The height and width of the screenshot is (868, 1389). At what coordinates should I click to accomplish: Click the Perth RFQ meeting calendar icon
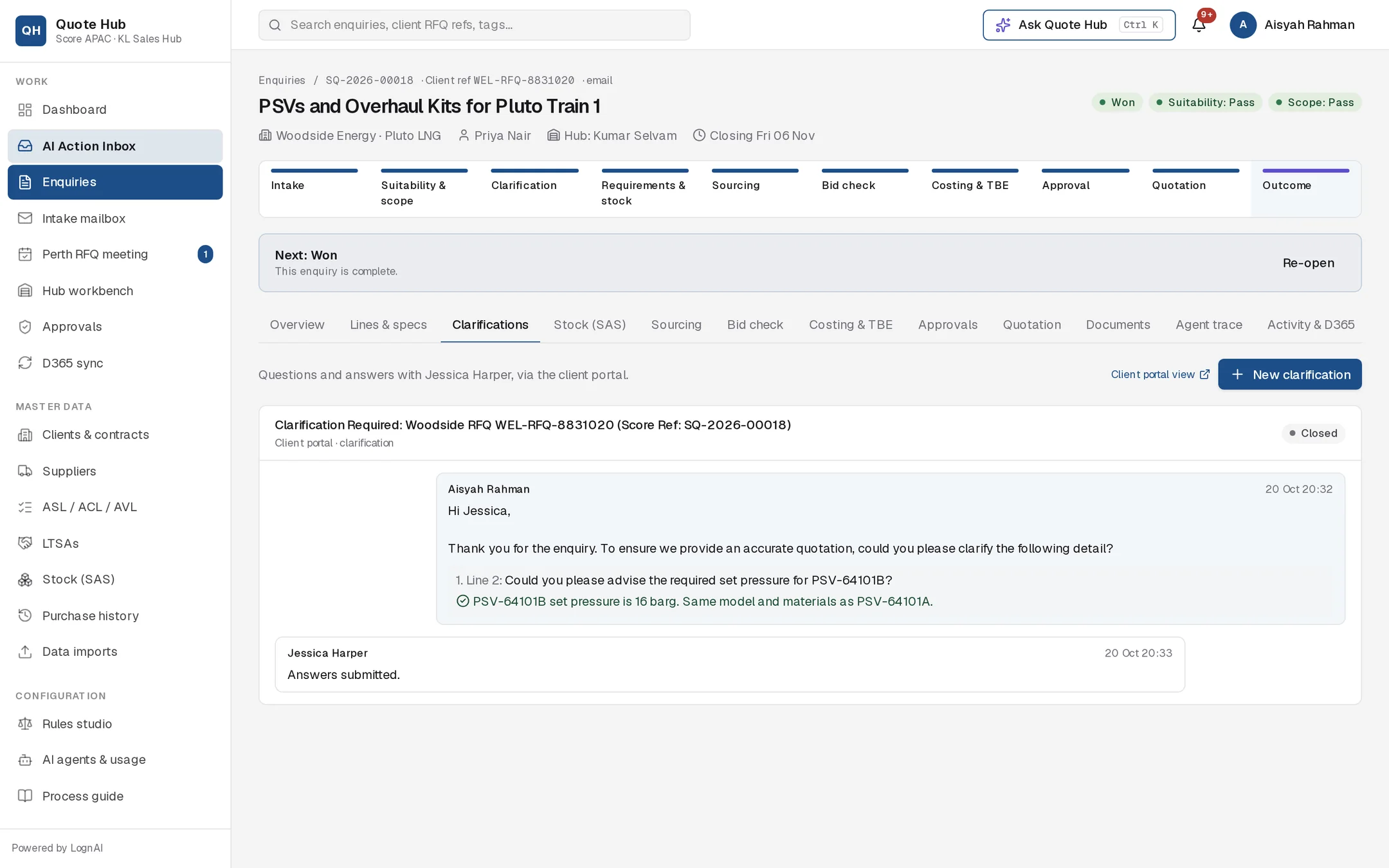click(x=25, y=255)
